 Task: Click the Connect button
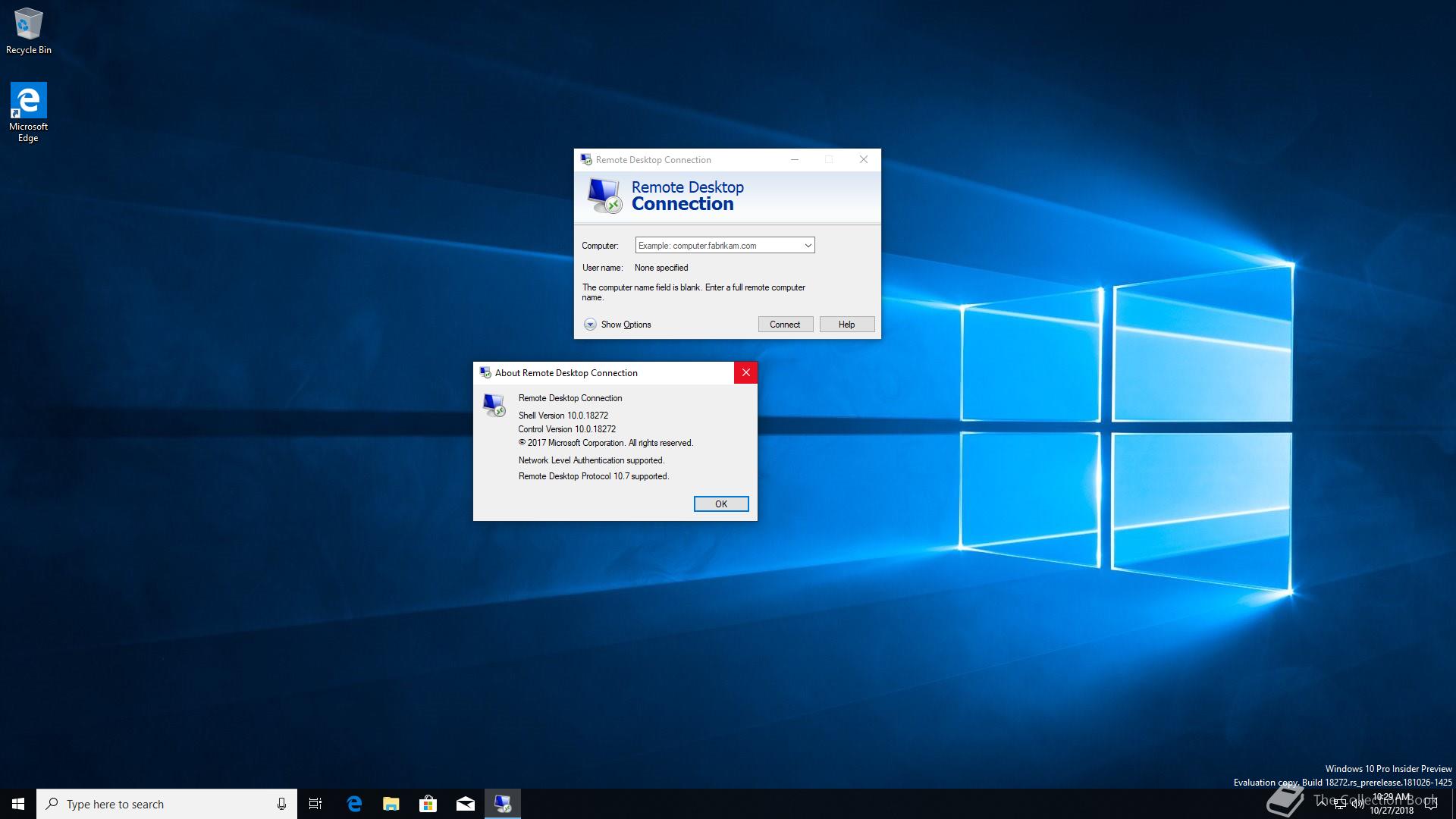click(786, 325)
